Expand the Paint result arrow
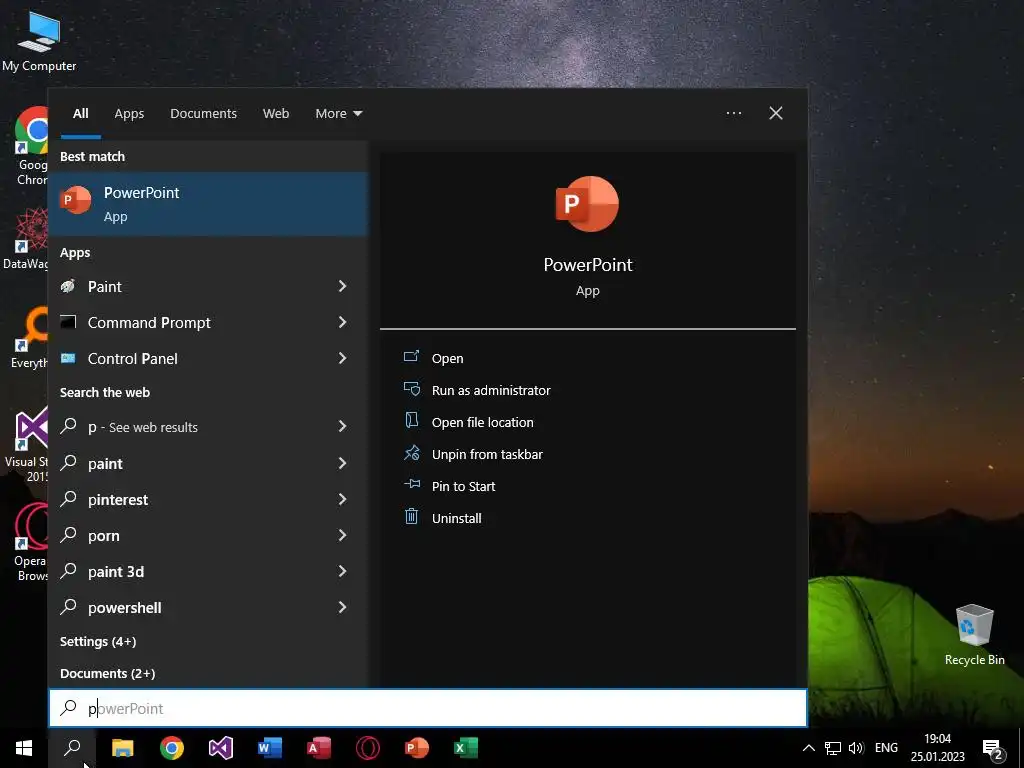The image size is (1024, 768). click(342, 286)
